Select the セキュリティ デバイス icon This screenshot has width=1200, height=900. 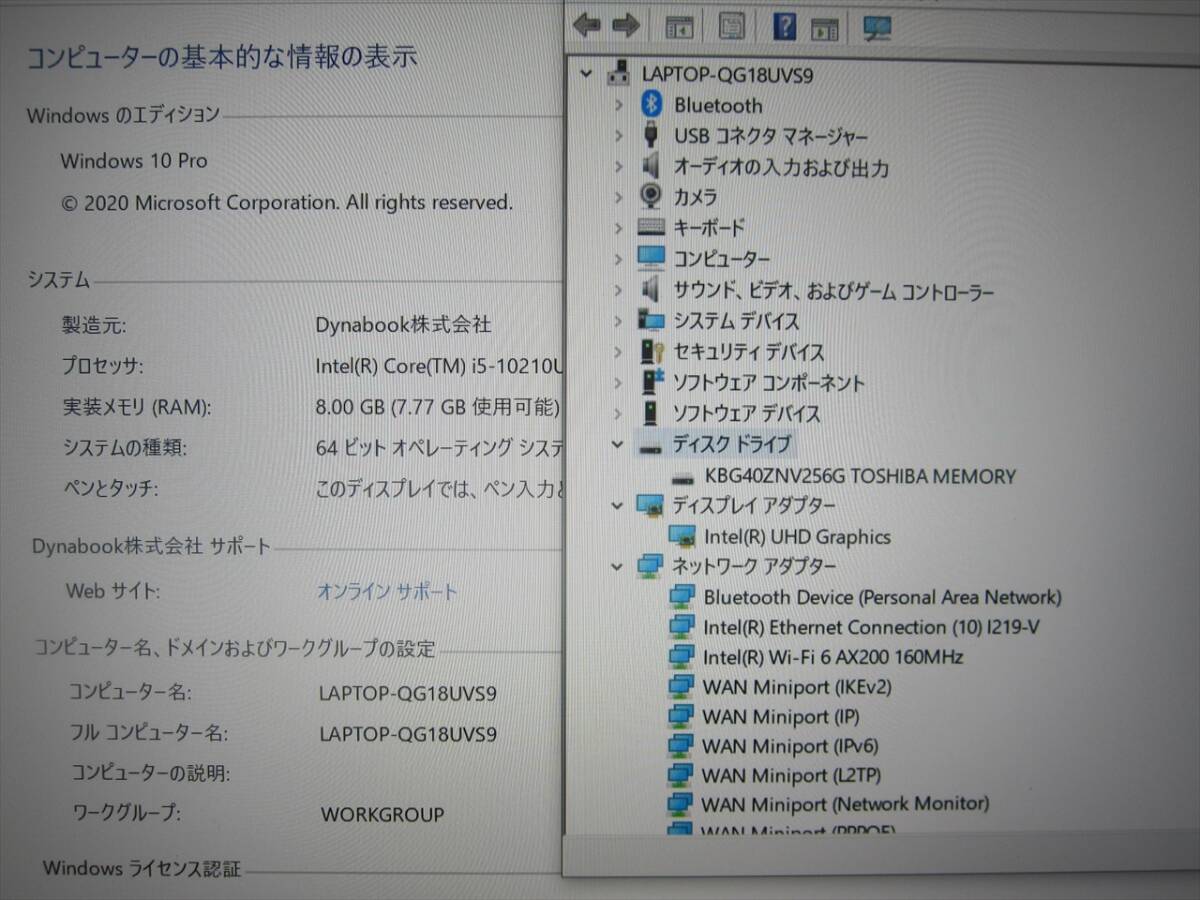point(651,352)
